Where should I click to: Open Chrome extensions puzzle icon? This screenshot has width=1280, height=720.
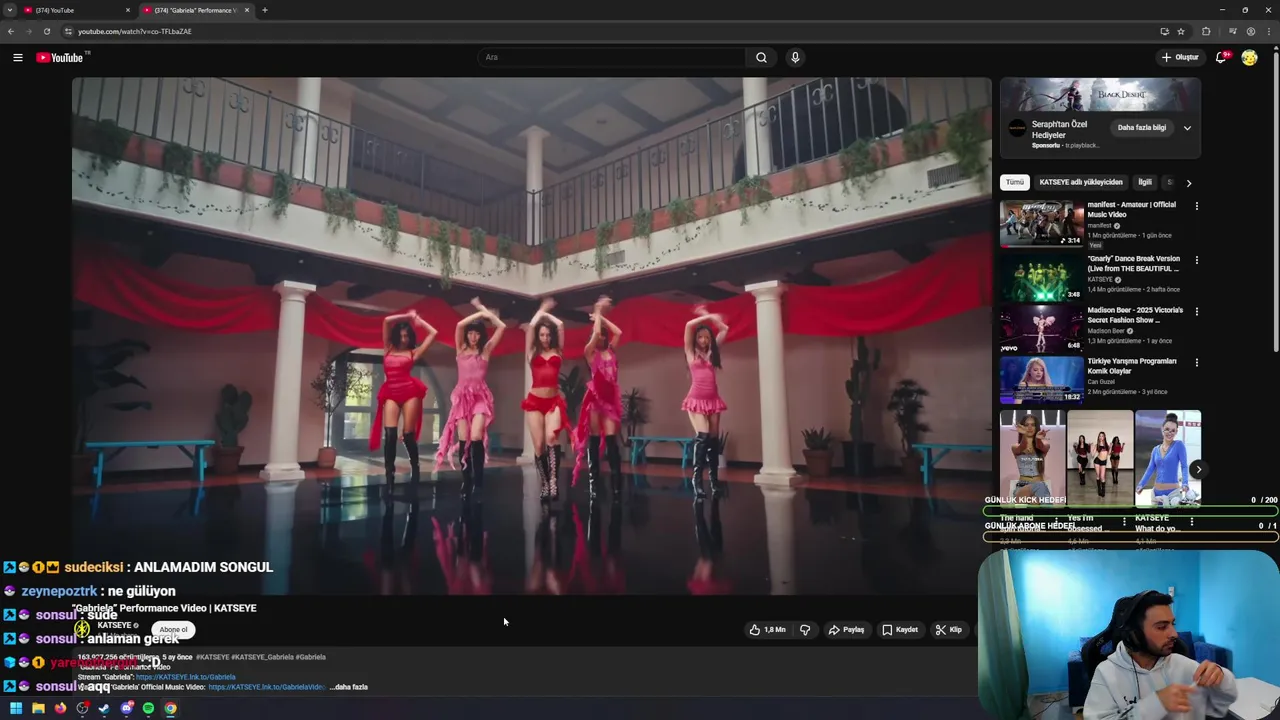[x=1206, y=31]
